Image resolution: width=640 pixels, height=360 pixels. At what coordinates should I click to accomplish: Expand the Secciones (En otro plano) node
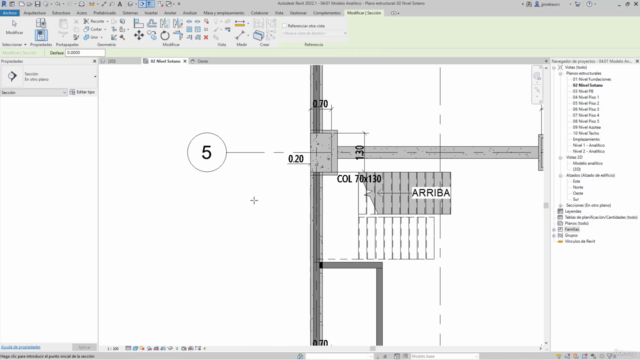pyautogui.click(x=560, y=205)
